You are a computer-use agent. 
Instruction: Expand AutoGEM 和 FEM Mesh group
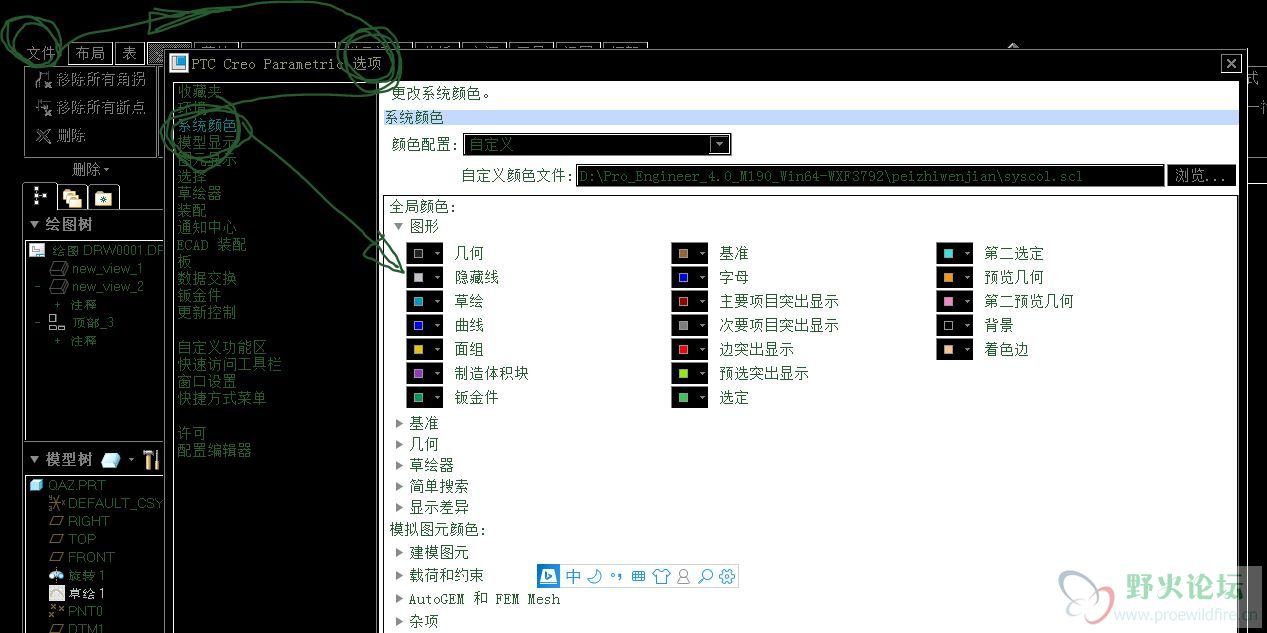click(x=399, y=599)
